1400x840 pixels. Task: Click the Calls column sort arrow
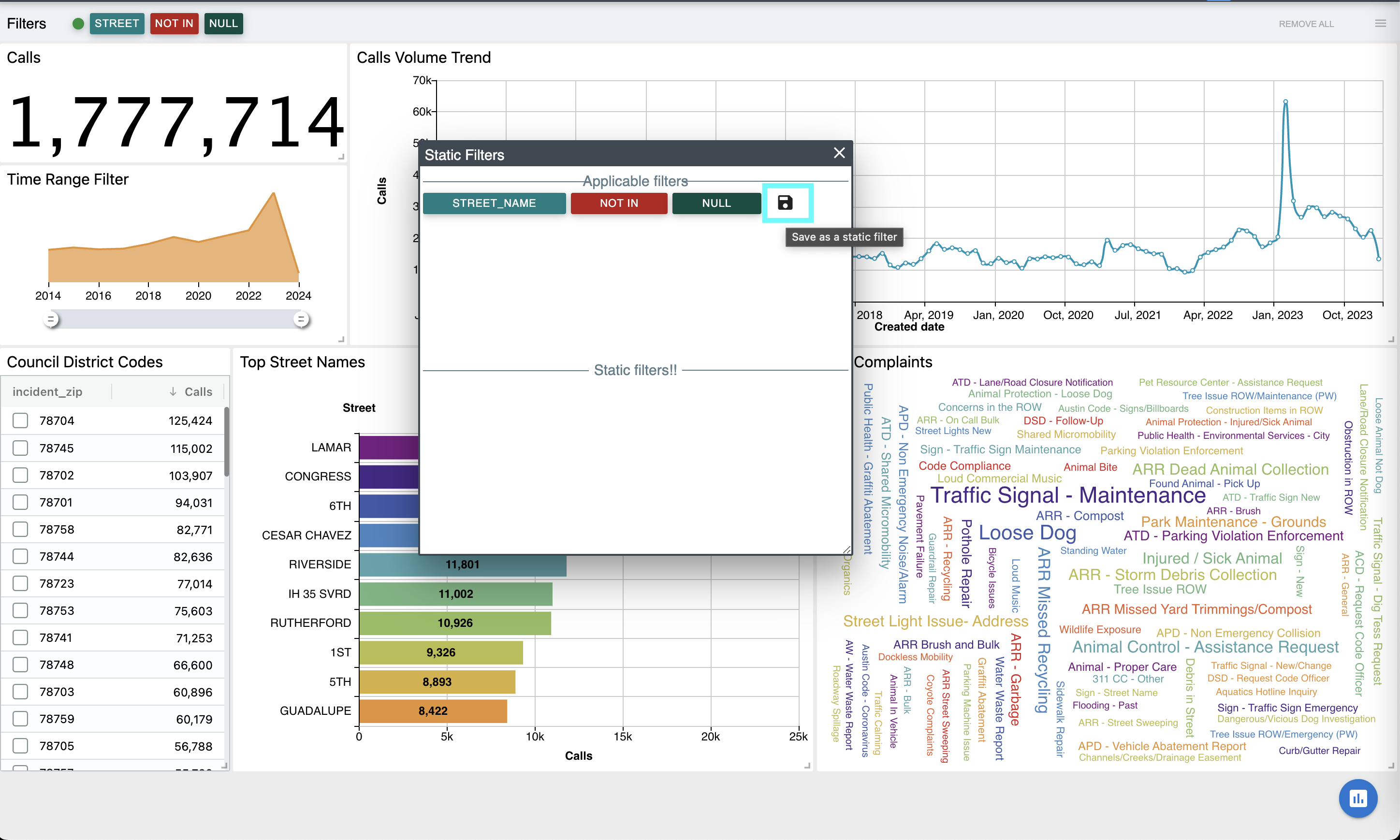(173, 391)
